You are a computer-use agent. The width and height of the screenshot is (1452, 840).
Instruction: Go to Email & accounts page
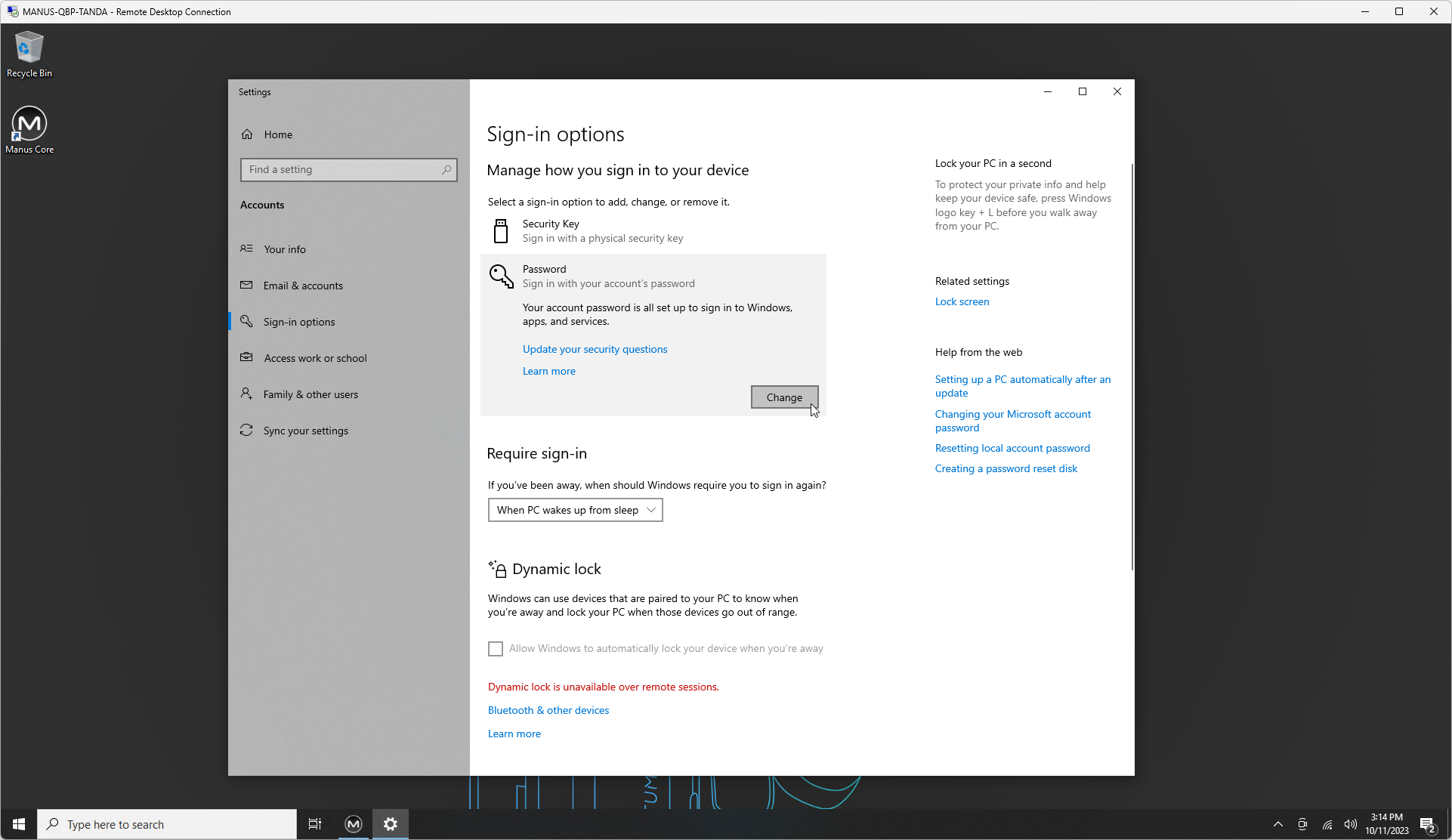pos(303,286)
